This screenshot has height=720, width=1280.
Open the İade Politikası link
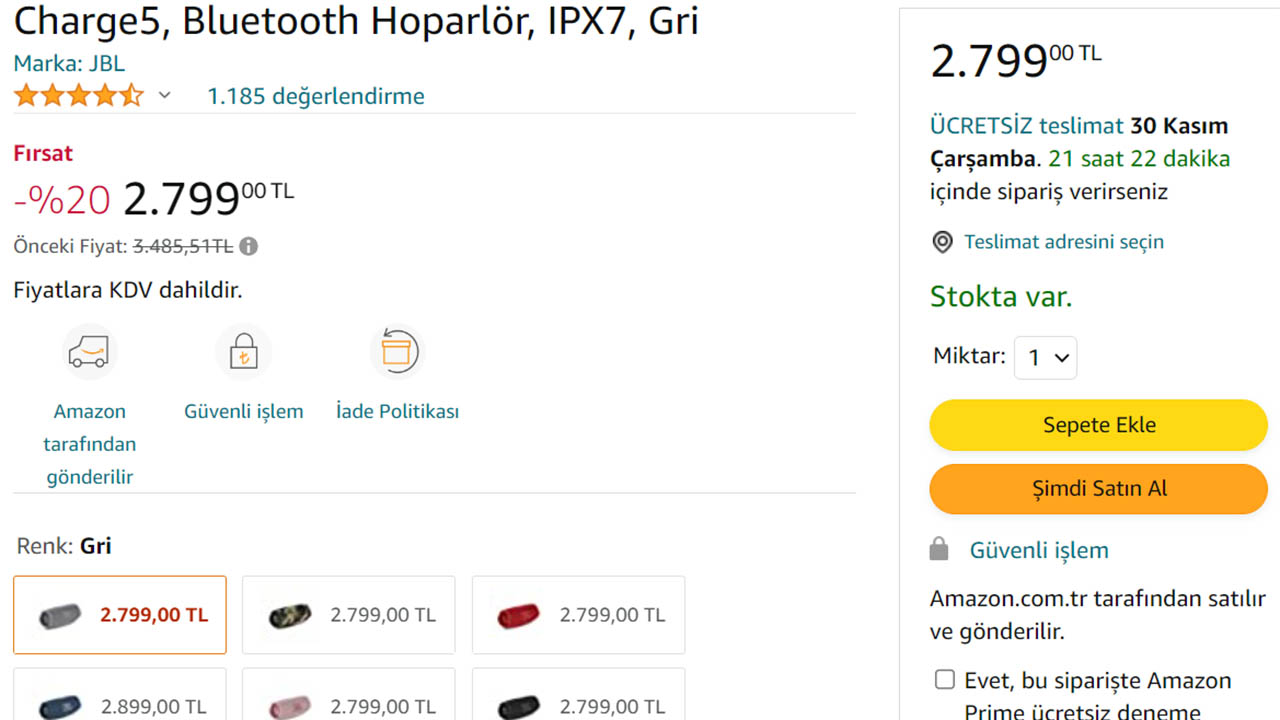coord(397,411)
